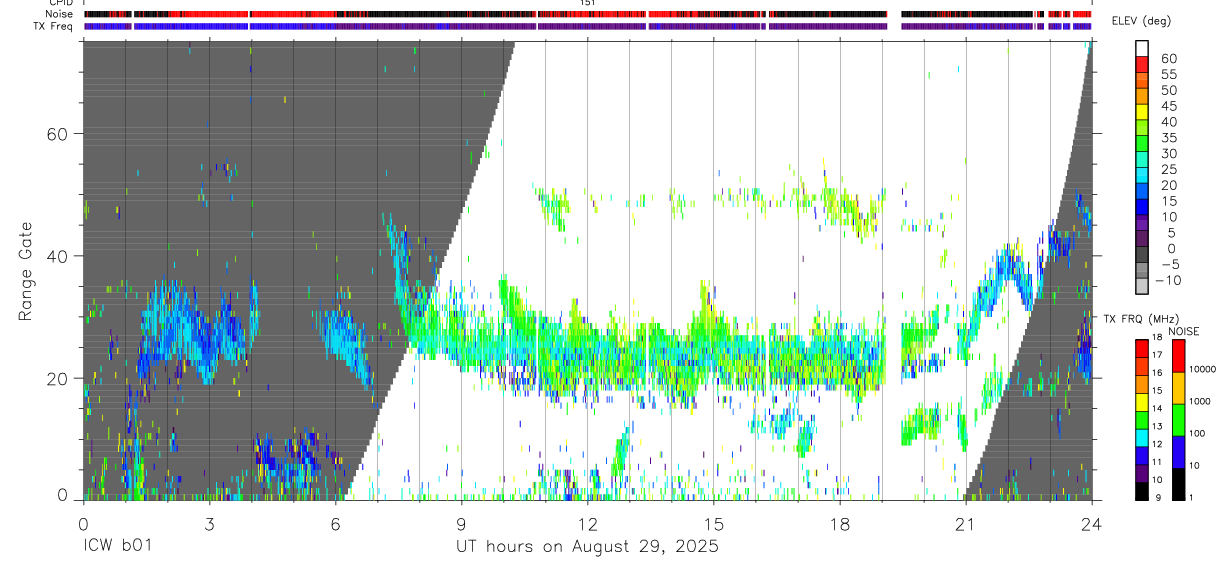Click the 1 value on the NOISE scale
Image resolution: width=1228 pixels, height=567 pixels.
pos(1190,497)
